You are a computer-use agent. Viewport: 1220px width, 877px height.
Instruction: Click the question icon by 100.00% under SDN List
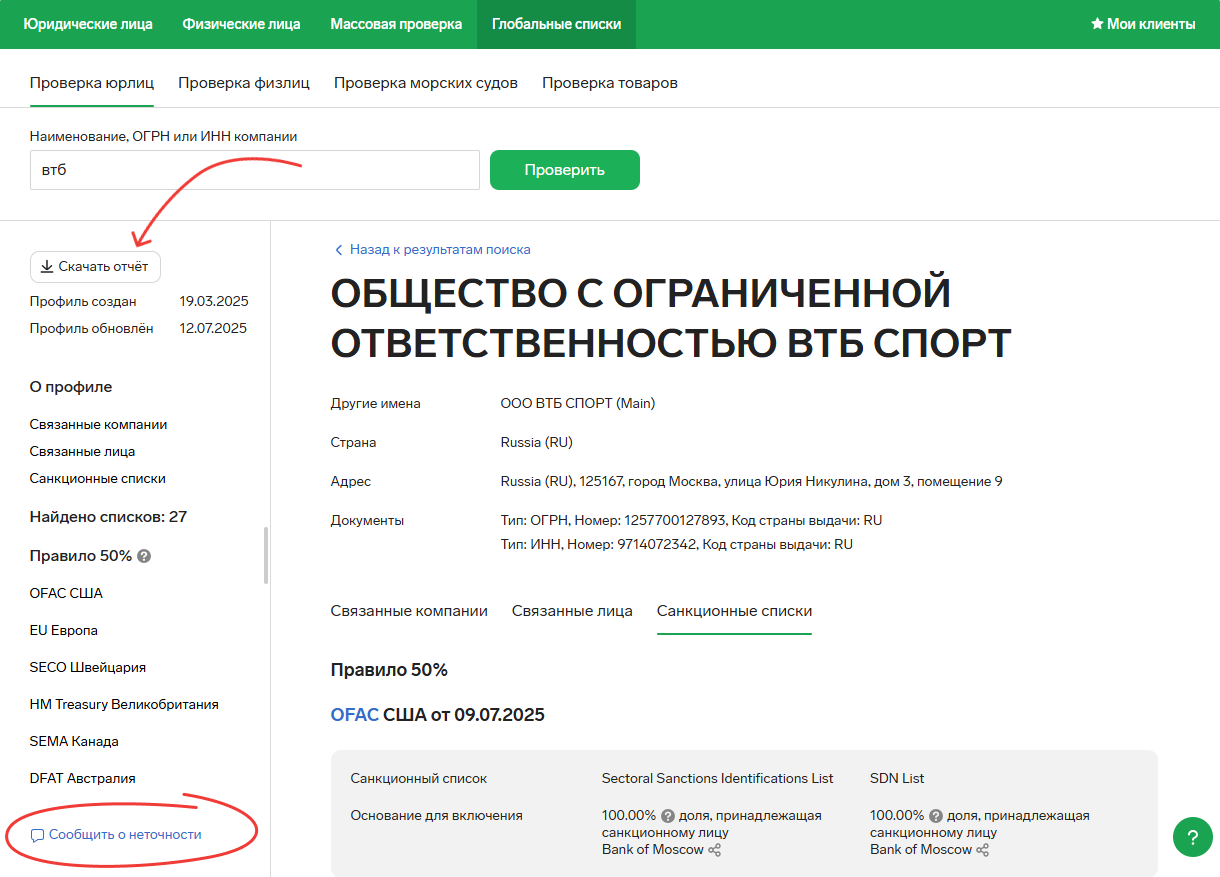(x=936, y=816)
